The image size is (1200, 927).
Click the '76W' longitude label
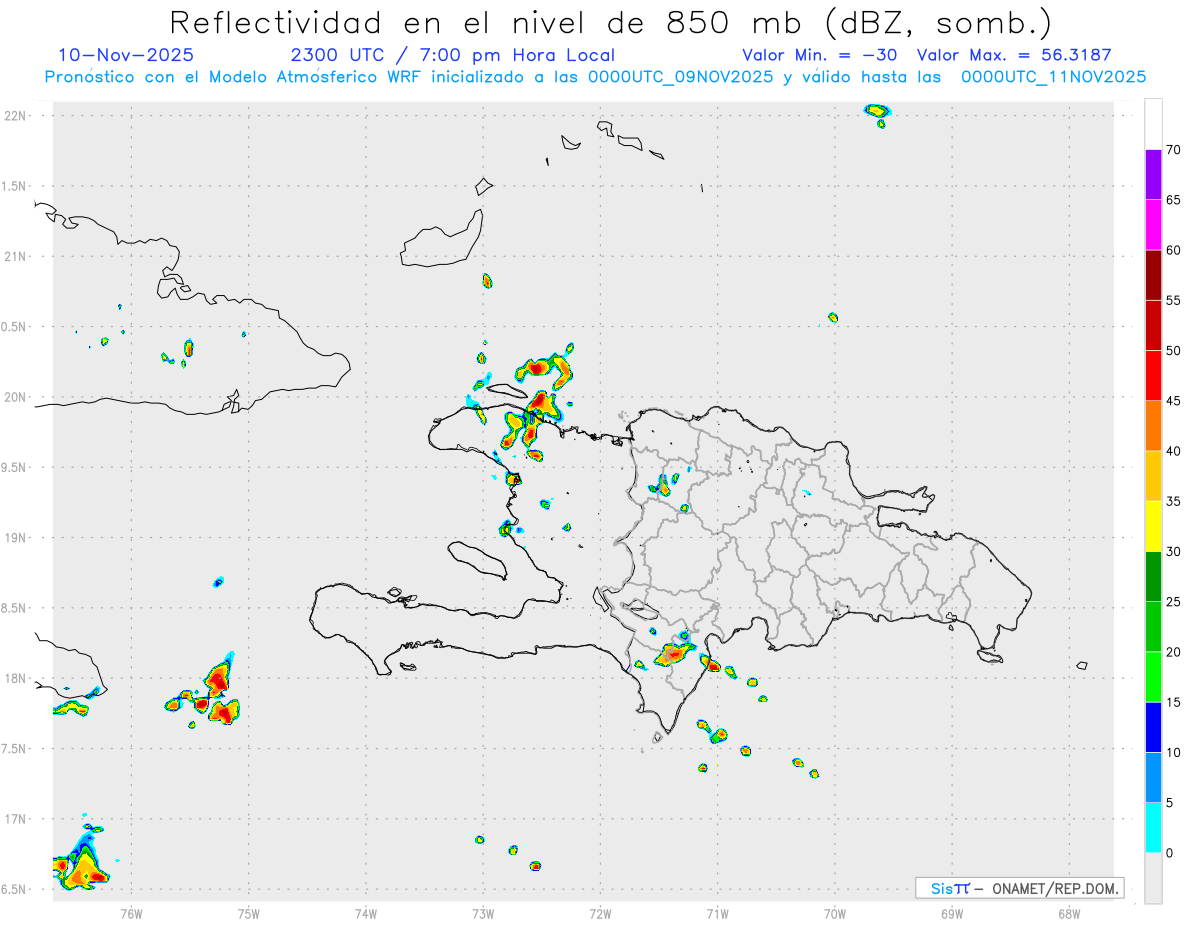point(131,912)
